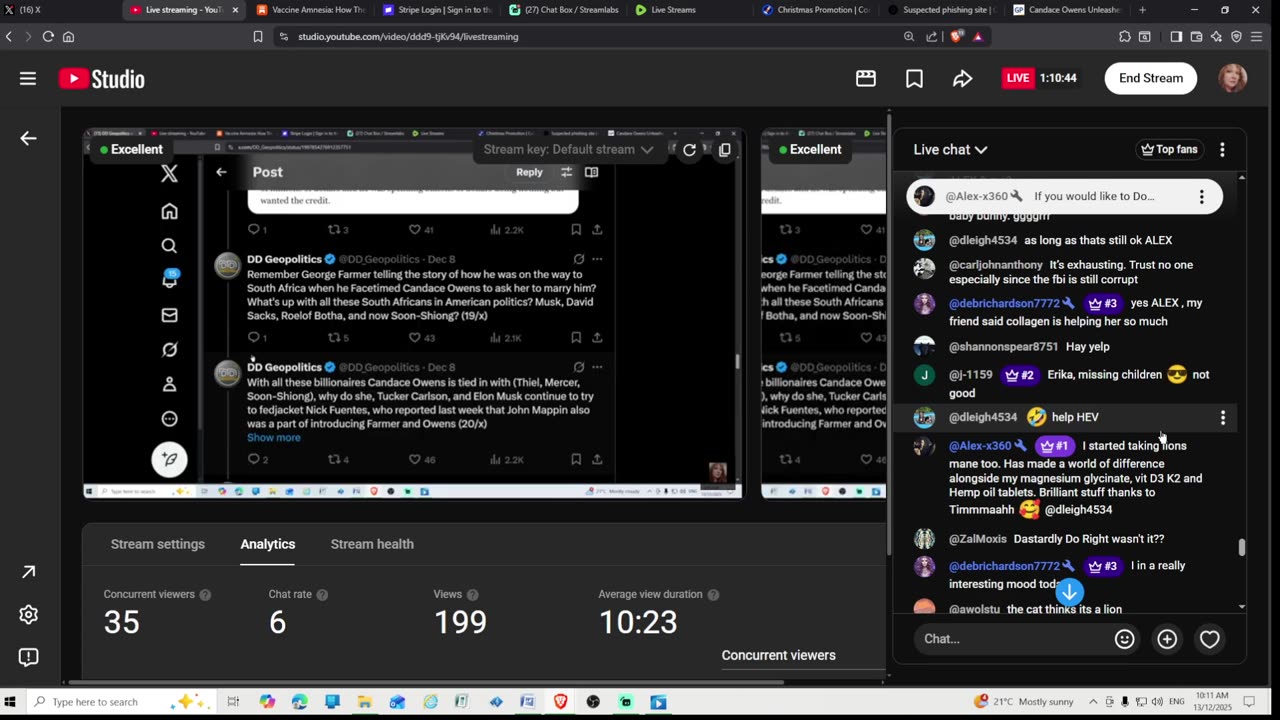Open the weather widget 21°C Mostly sunny
The width and height of the screenshot is (1280, 720).
click(x=1024, y=702)
